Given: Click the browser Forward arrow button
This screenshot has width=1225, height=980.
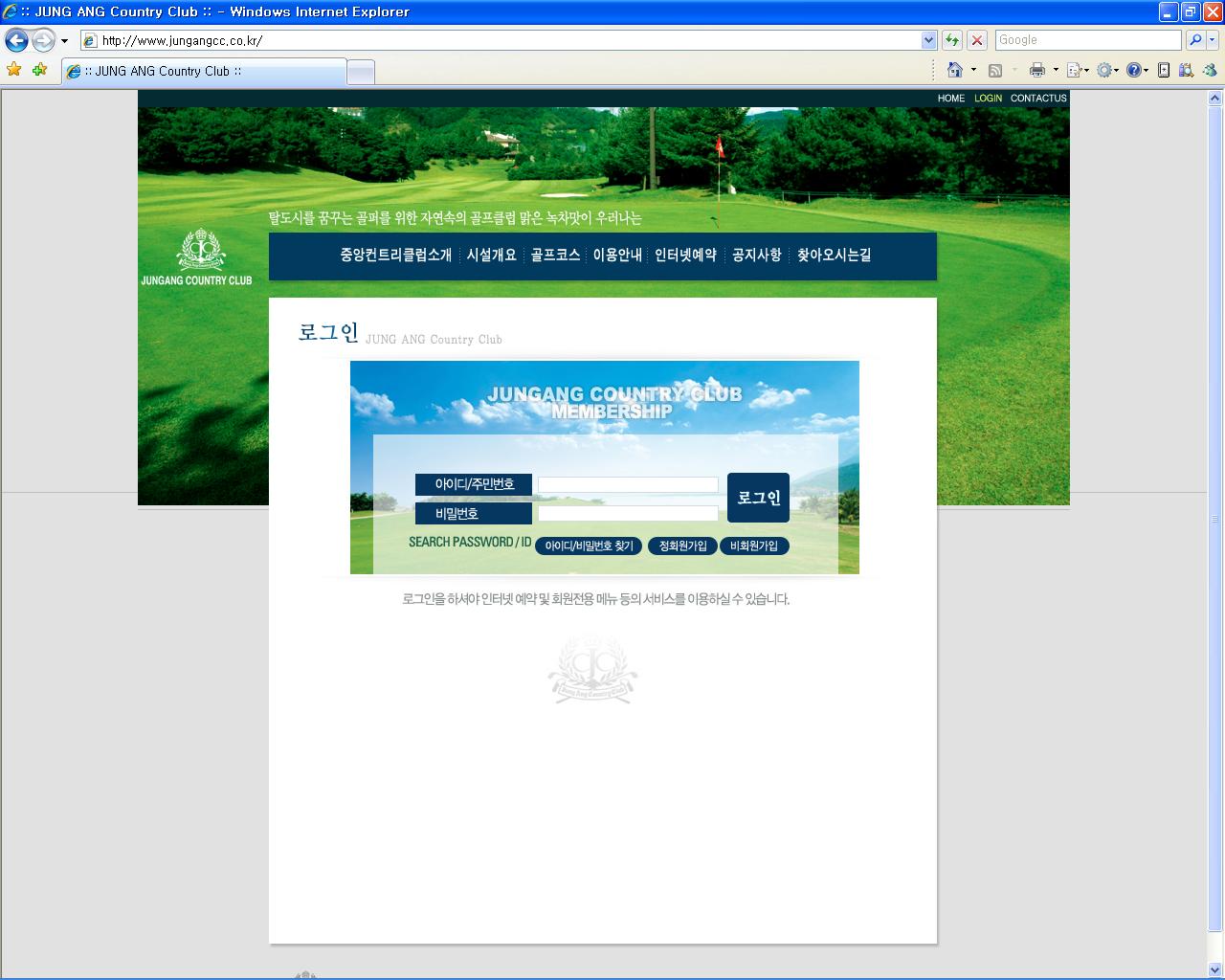Looking at the screenshot, I should (43, 40).
